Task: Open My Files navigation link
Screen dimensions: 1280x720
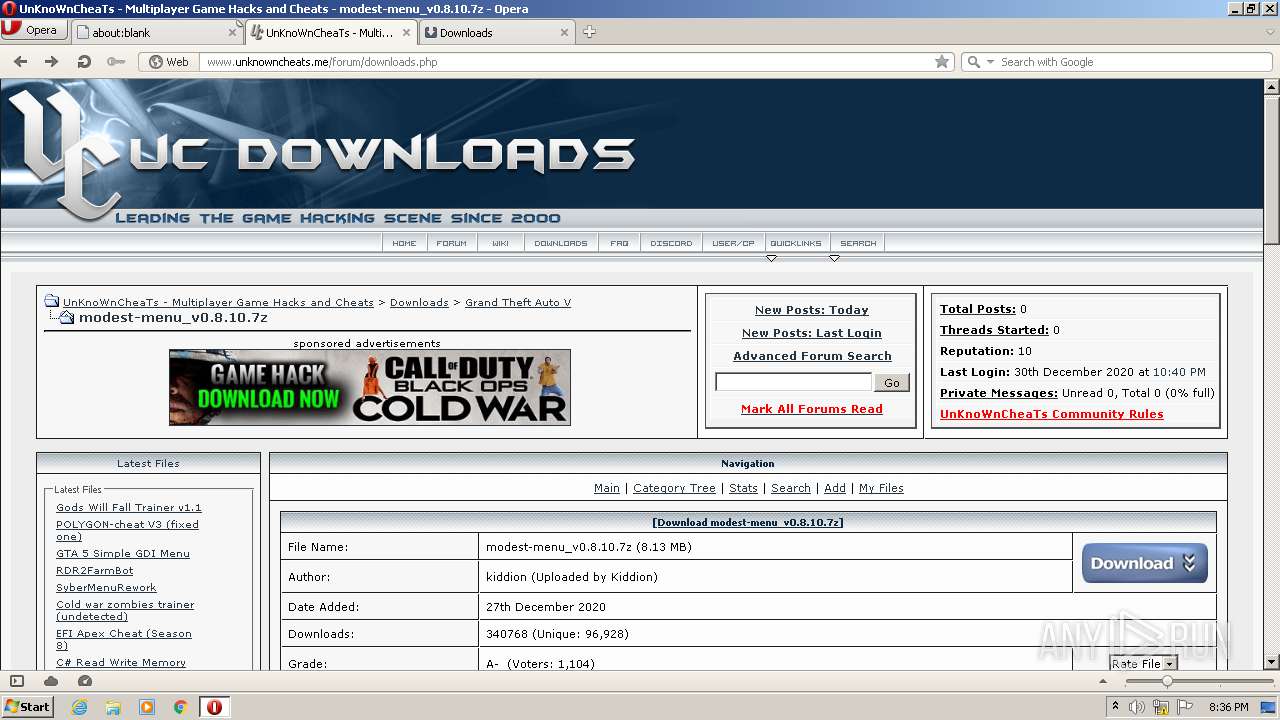Action: pos(881,488)
